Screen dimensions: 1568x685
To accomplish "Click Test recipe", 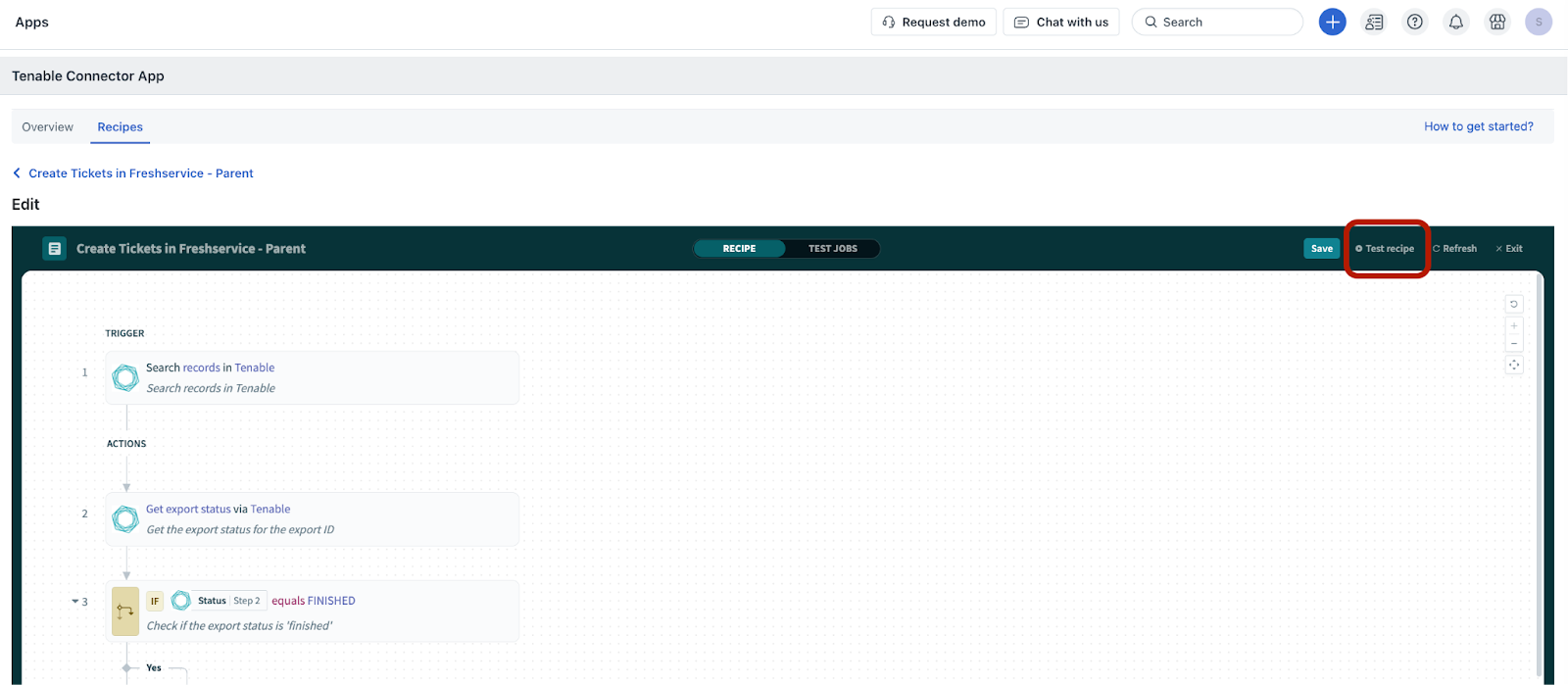I will tap(1385, 249).
